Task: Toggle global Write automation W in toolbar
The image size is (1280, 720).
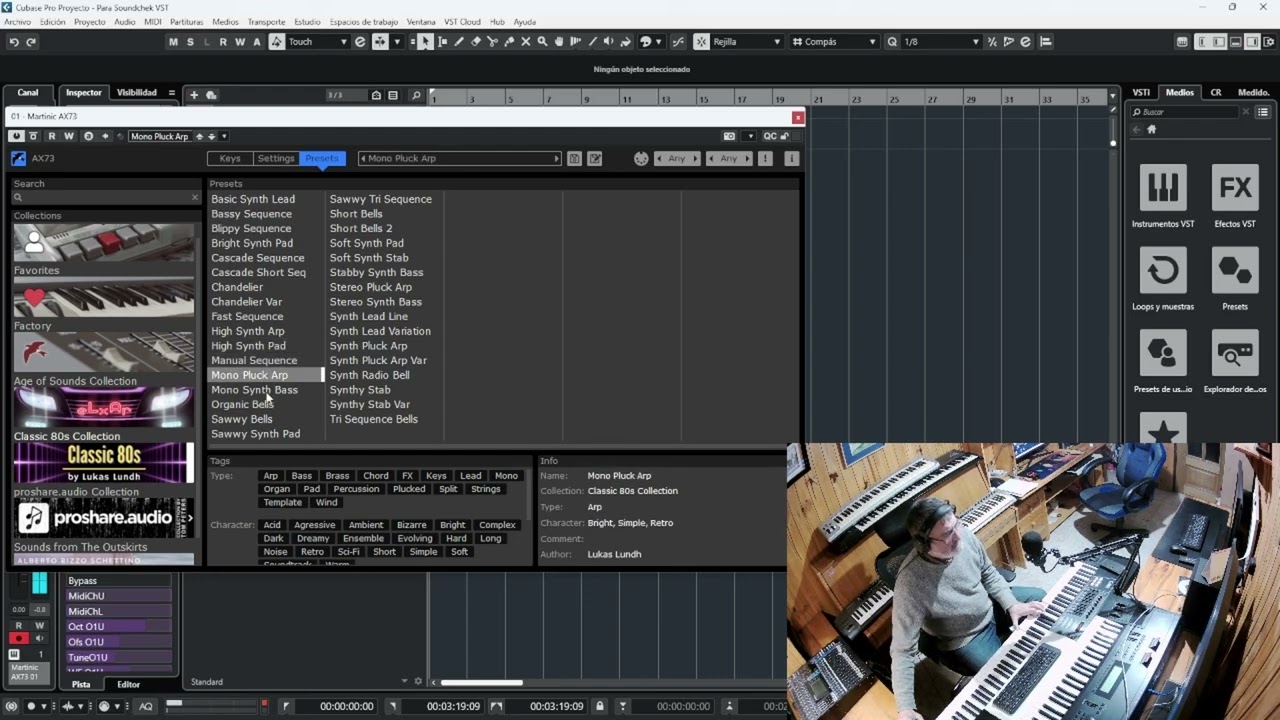Action: coord(240,42)
